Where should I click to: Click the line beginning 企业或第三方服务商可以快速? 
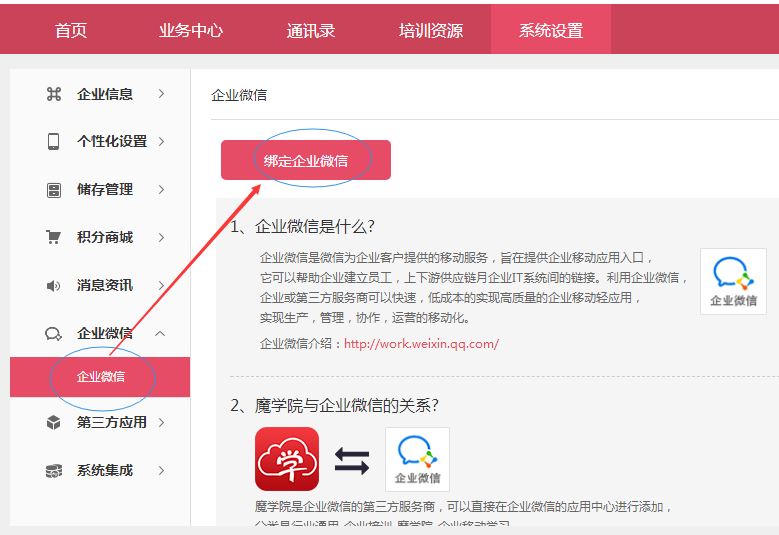pyautogui.click(x=451, y=298)
